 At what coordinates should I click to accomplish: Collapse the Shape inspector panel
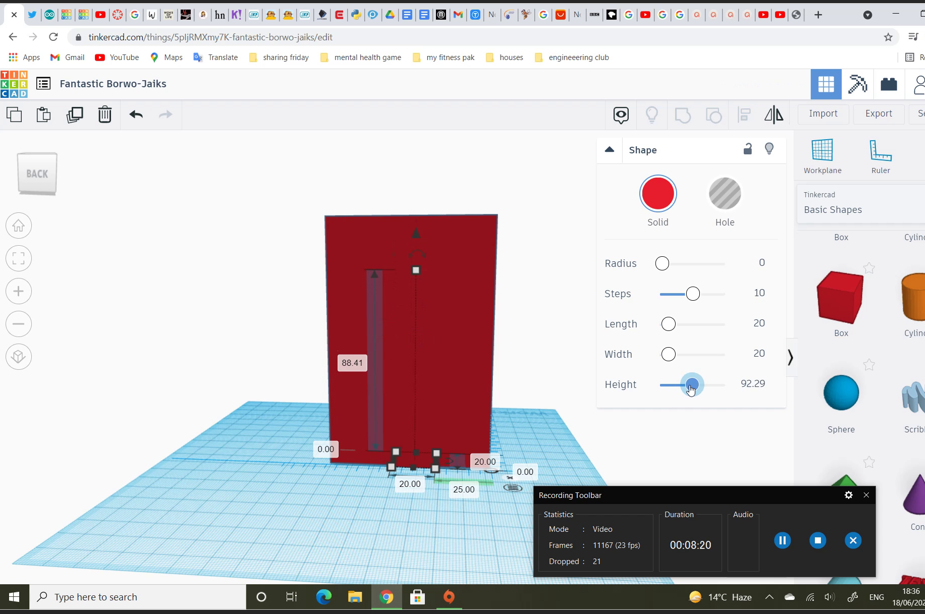(x=609, y=148)
